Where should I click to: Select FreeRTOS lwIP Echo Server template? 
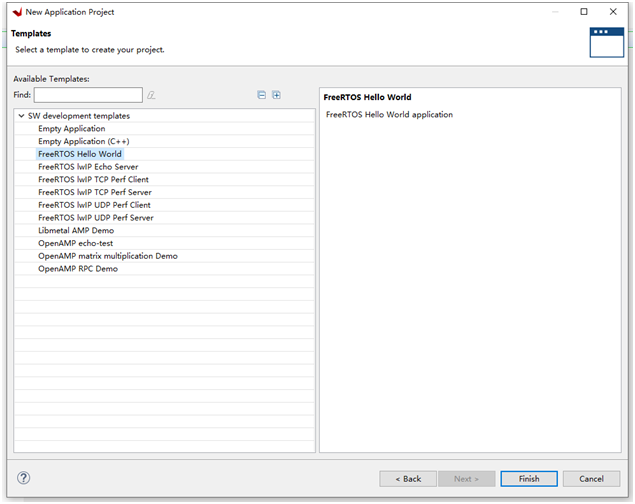(88, 167)
